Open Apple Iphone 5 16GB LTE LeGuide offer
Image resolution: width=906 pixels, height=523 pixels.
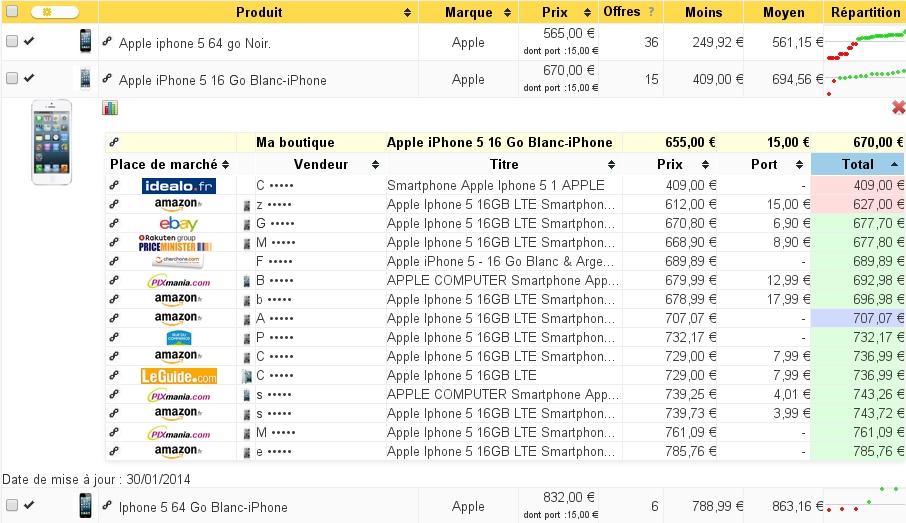tap(462, 376)
